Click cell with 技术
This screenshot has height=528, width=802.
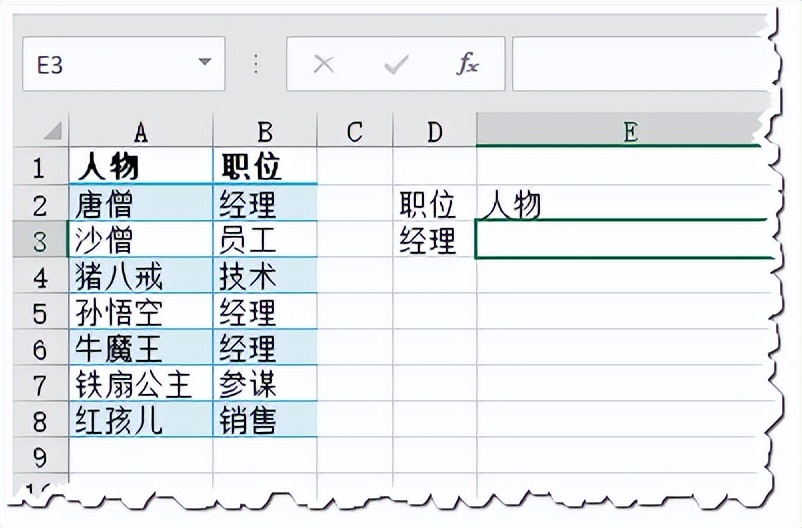coord(264,275)
